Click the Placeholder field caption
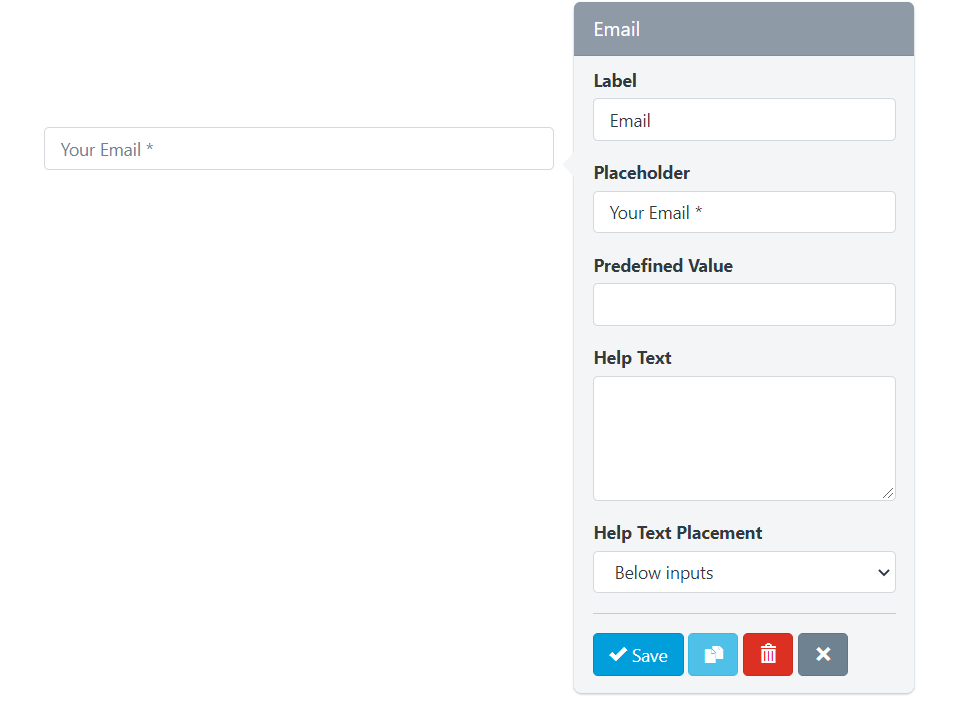960x713 pixels. (x=642, y=173)
